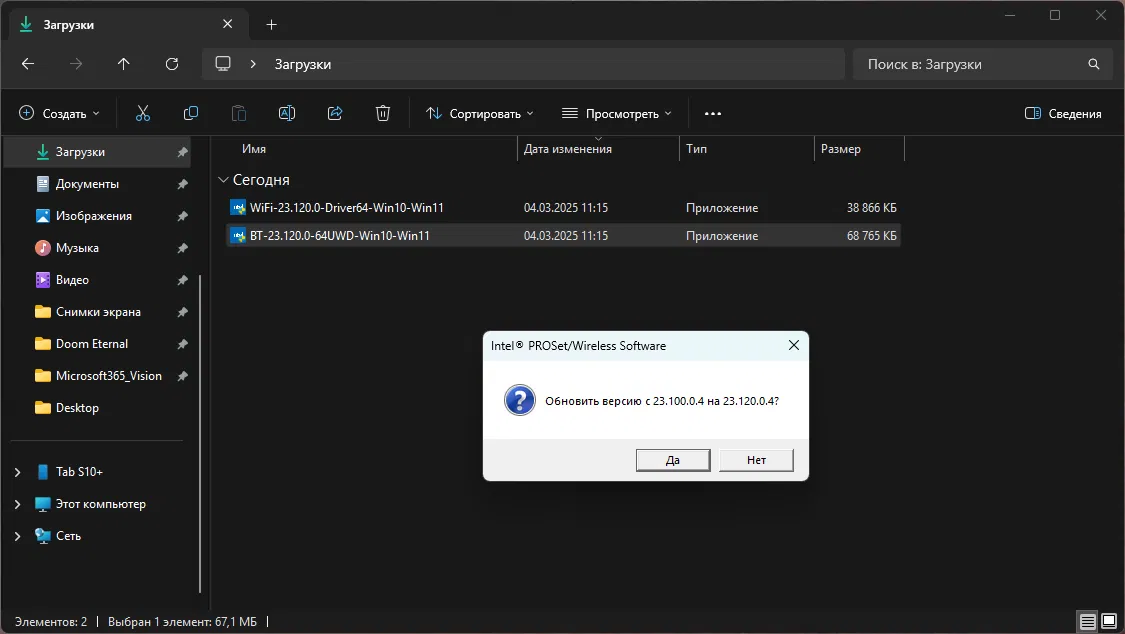Click the sidebar vertical scrollbar

[200, 434]
